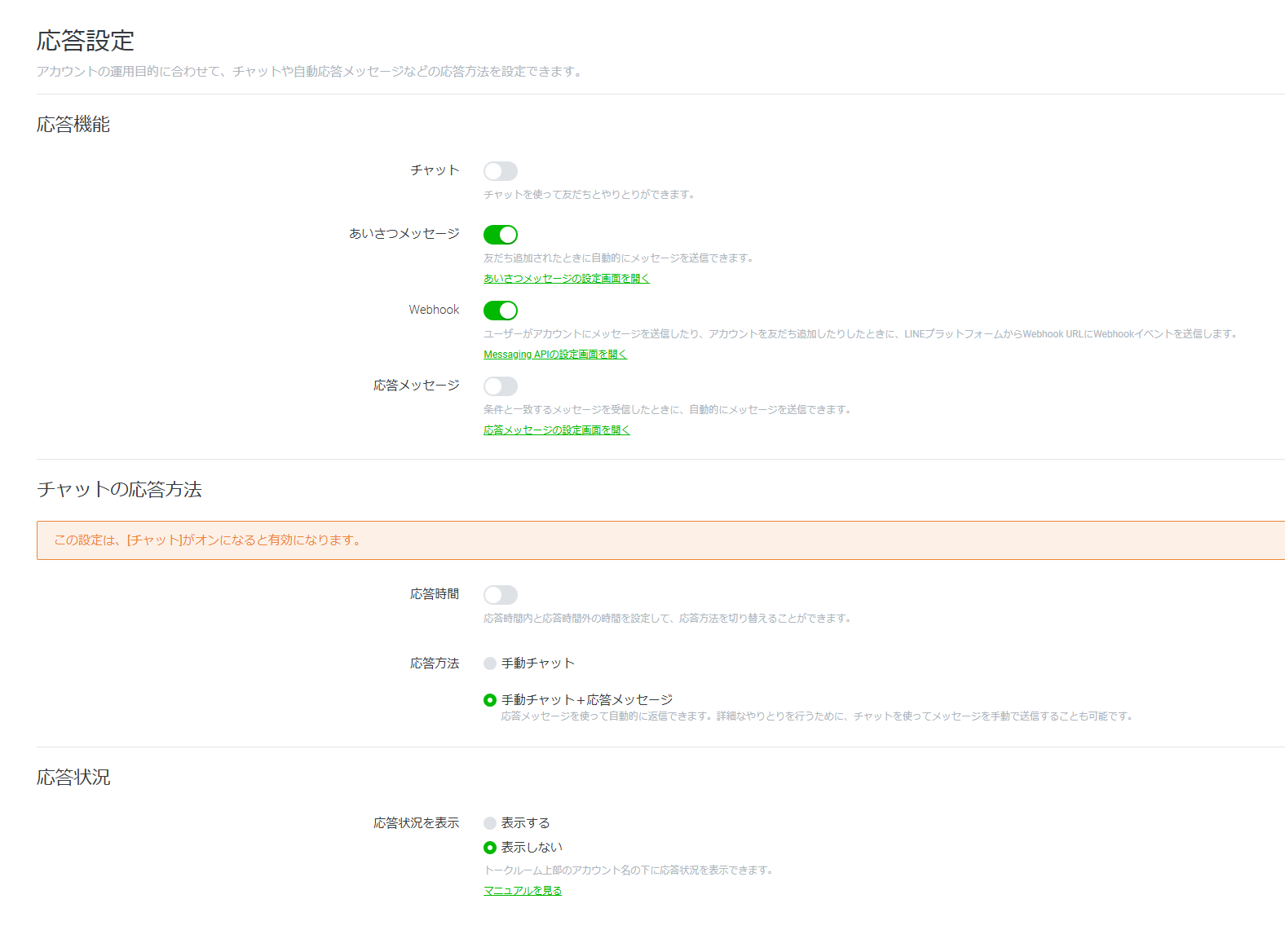Click description チャットを使って友だちとやりとりができます
Image resolution: width=1285 pixels, height=952 pixels.
pyautogui.click(x=589, y=195)
